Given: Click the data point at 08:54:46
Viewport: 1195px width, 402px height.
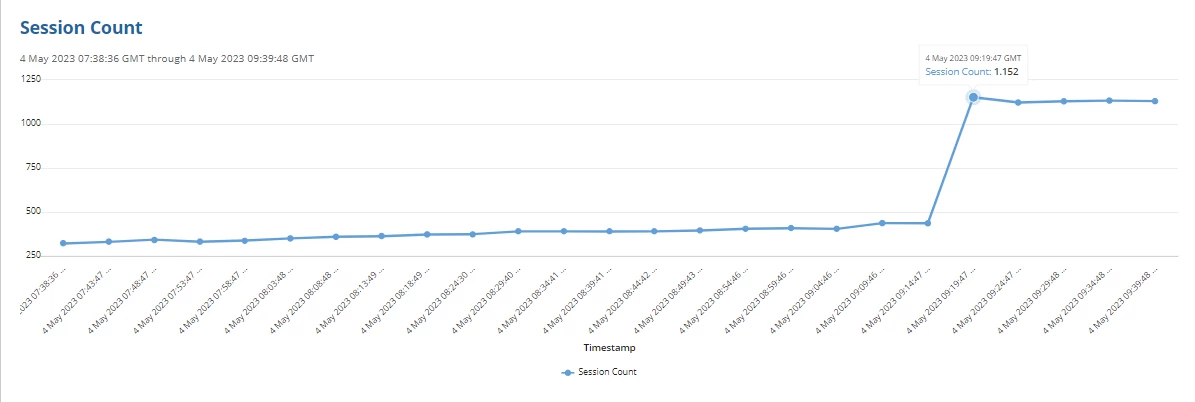Looking at the screenshot, I should (745, 229).
